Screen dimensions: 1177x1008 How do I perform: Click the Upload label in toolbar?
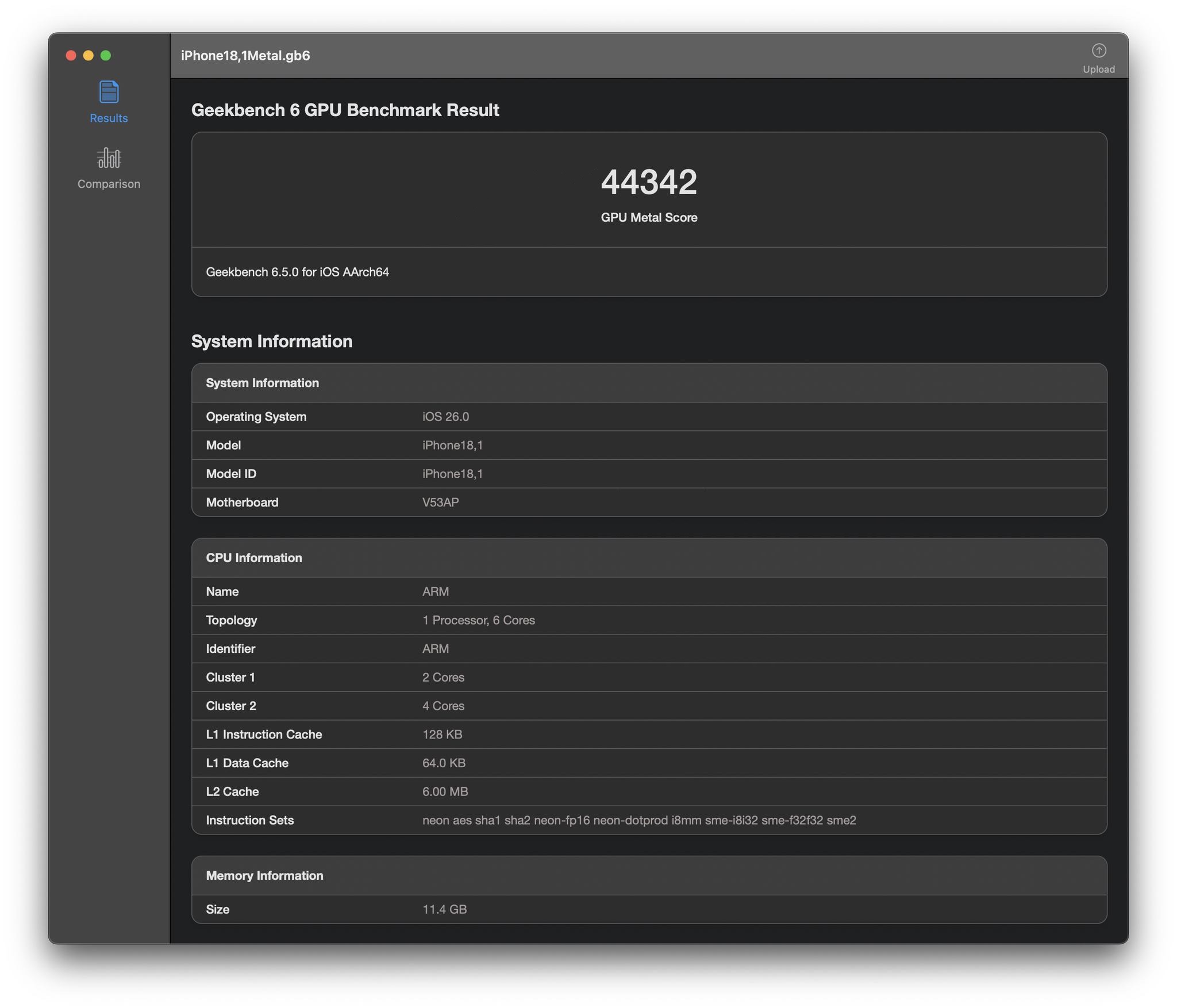(x=1098, y=70)
